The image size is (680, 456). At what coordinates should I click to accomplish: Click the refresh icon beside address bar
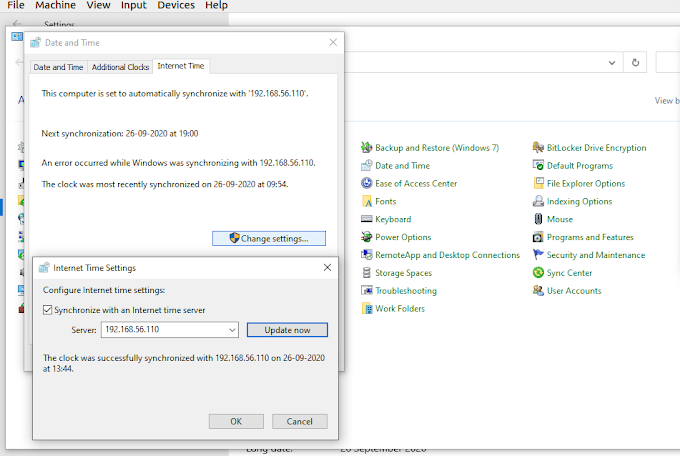click(635, 62)
